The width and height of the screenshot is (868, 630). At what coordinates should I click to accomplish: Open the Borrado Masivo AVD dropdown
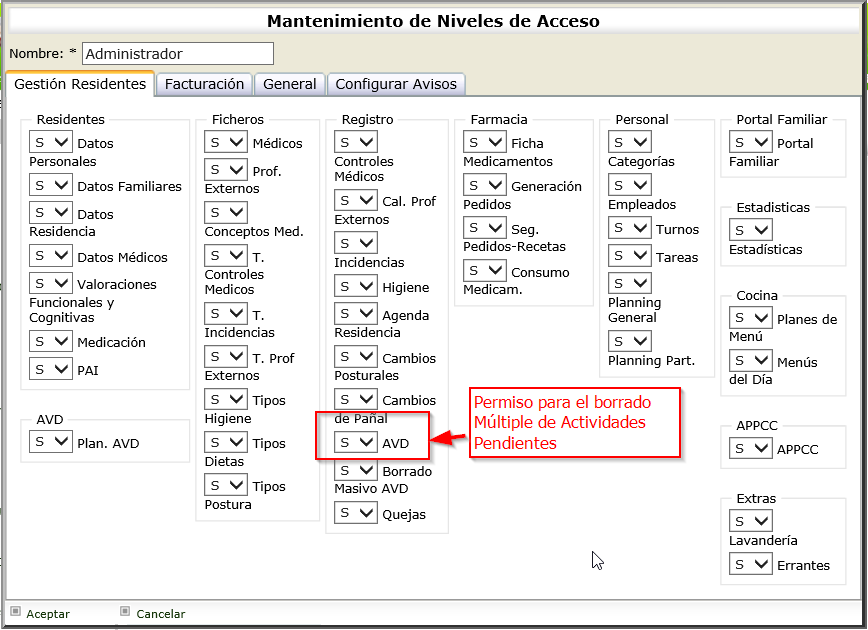click(x=355, y=469)
